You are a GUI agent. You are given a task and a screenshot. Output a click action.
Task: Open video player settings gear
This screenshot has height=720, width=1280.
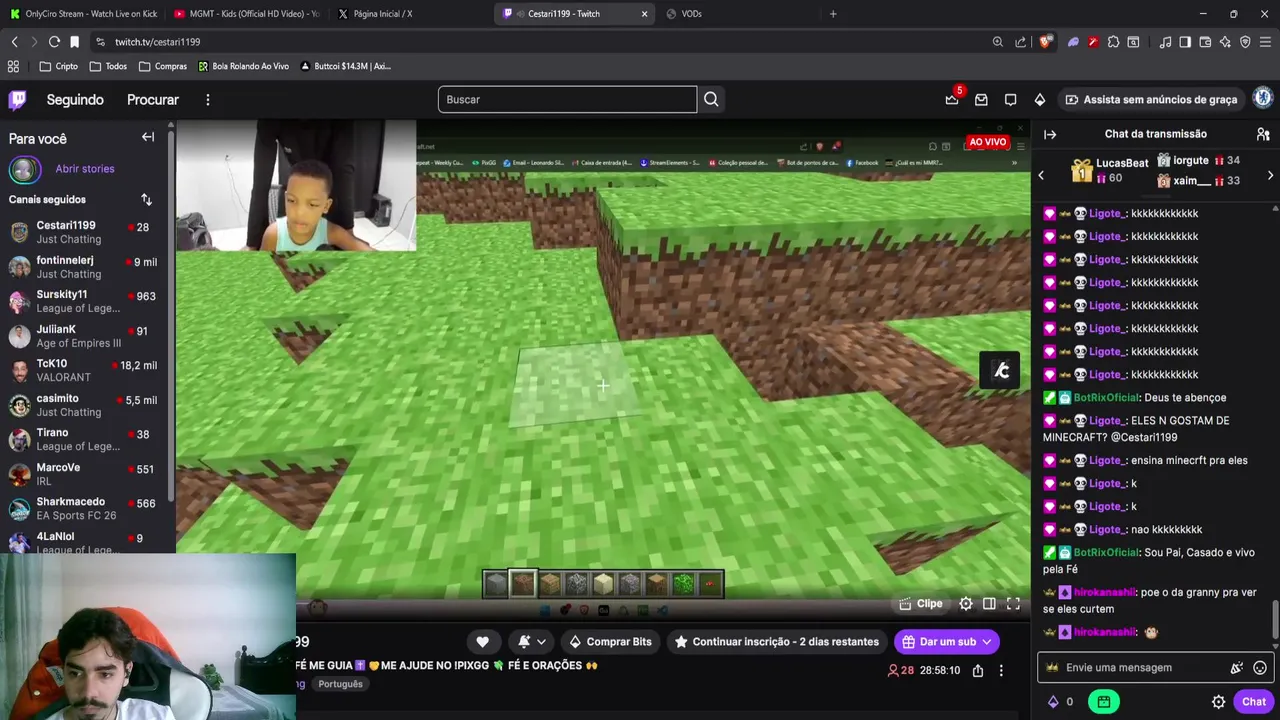tap(966, 604)
